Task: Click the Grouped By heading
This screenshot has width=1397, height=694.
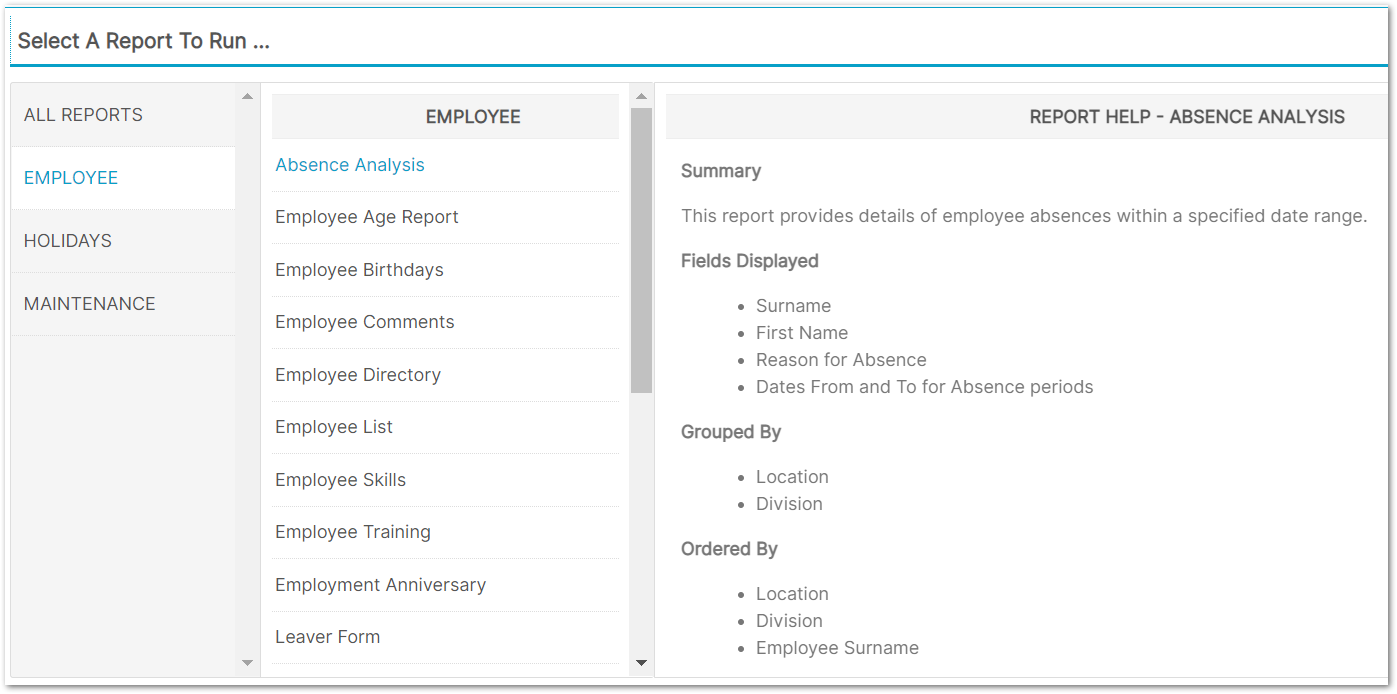Action: tap(730, 432)
